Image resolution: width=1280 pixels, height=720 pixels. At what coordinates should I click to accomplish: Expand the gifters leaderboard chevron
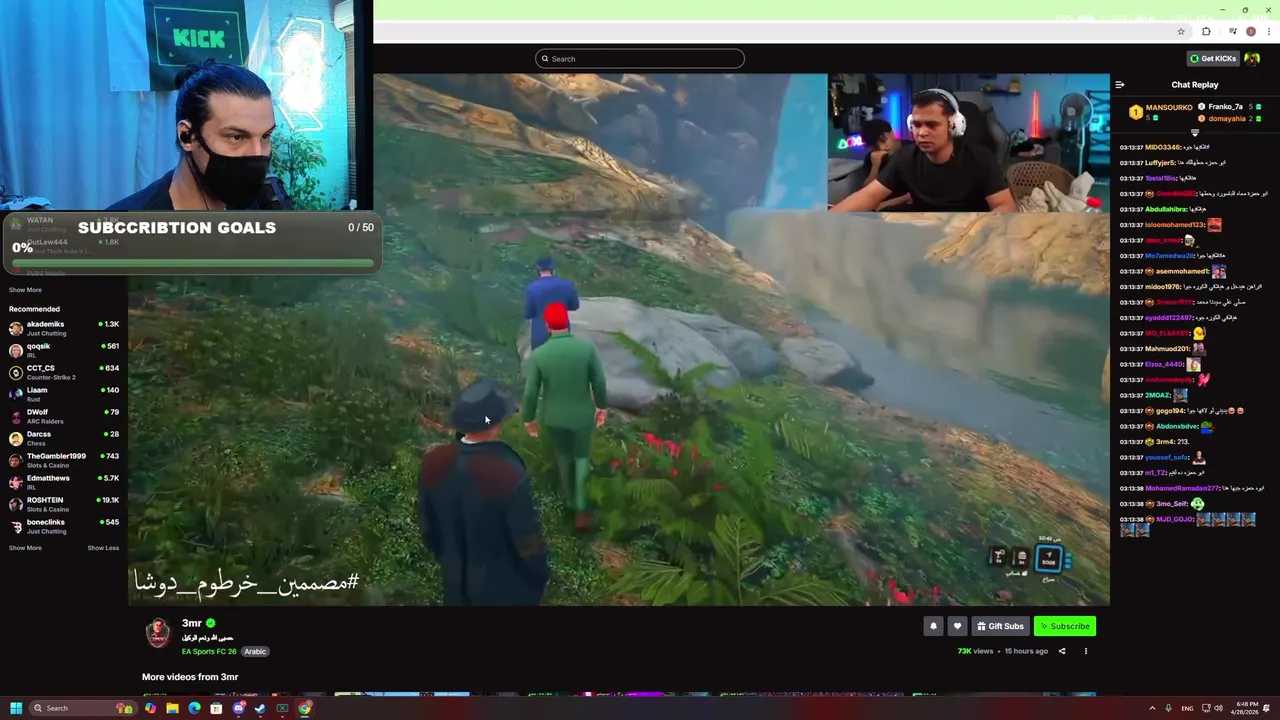click(x=1195, y=132)
